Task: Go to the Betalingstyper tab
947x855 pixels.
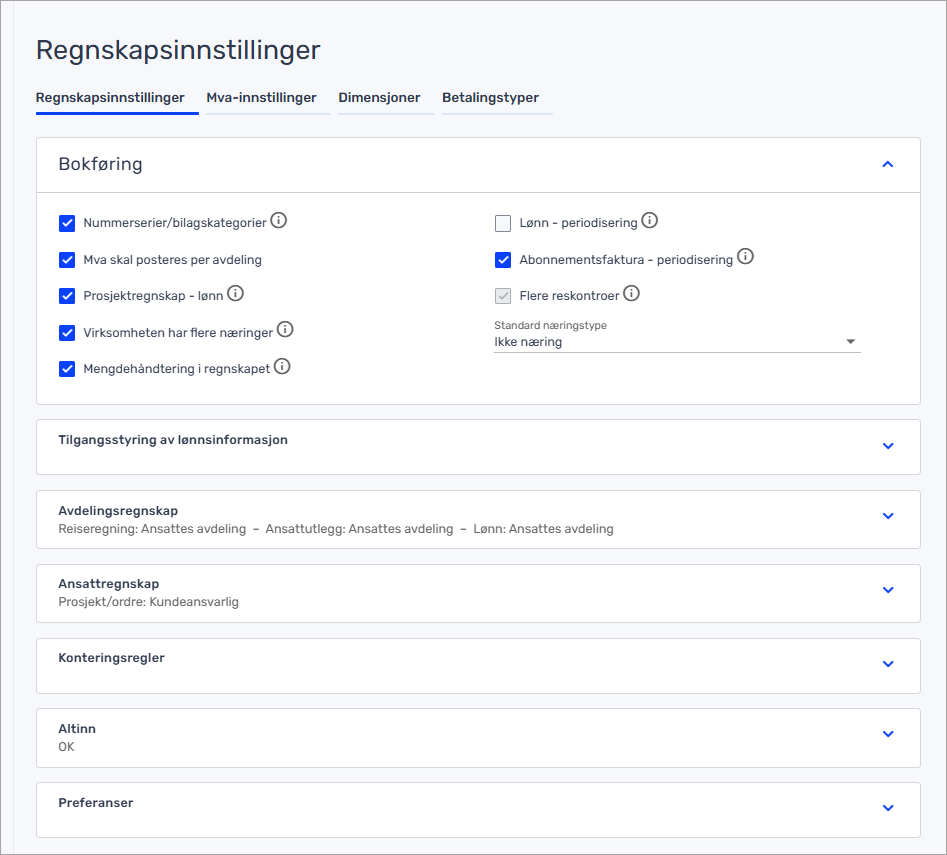Action: coord(490,98)
